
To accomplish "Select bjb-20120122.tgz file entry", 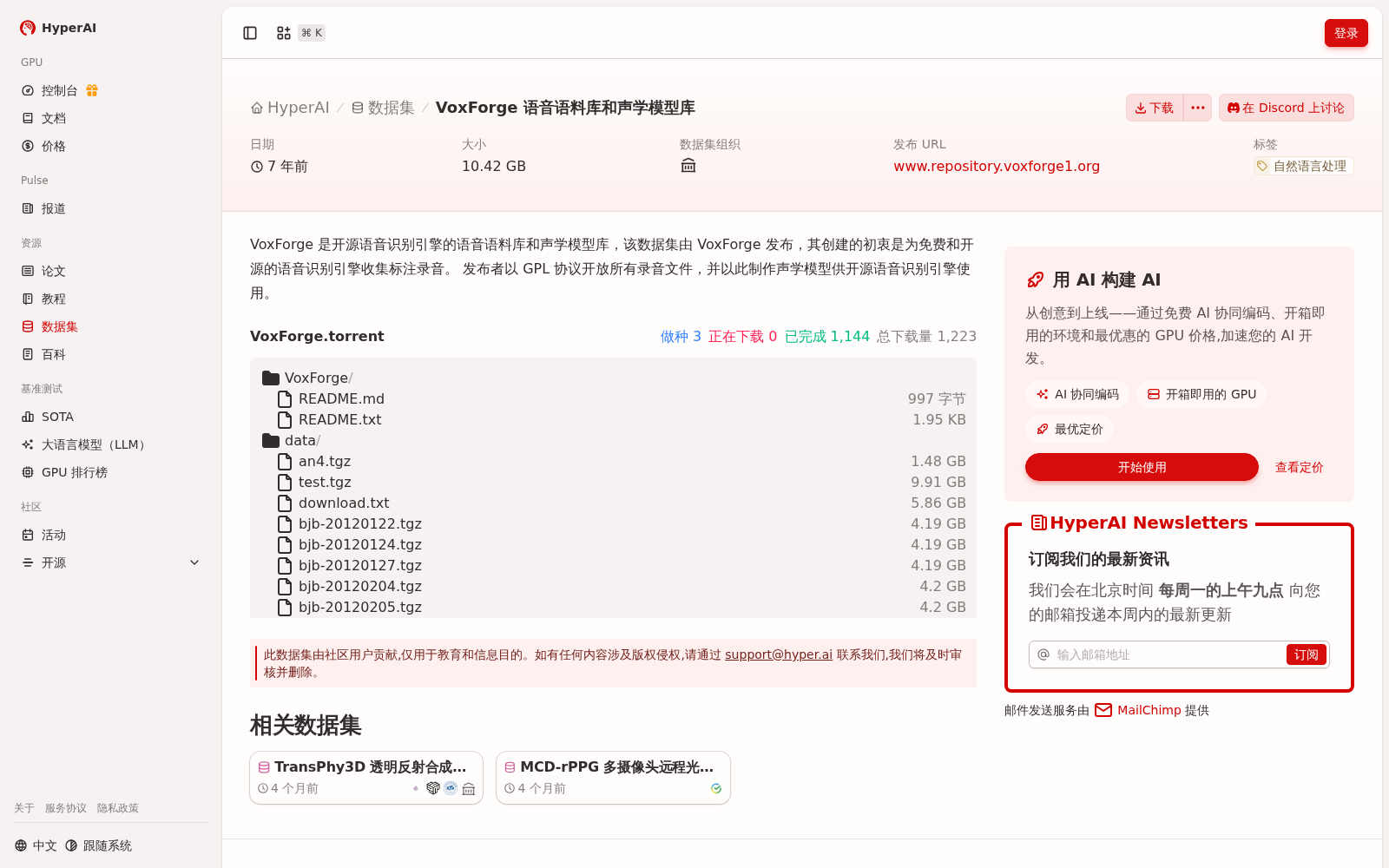I will pos(613,523).
